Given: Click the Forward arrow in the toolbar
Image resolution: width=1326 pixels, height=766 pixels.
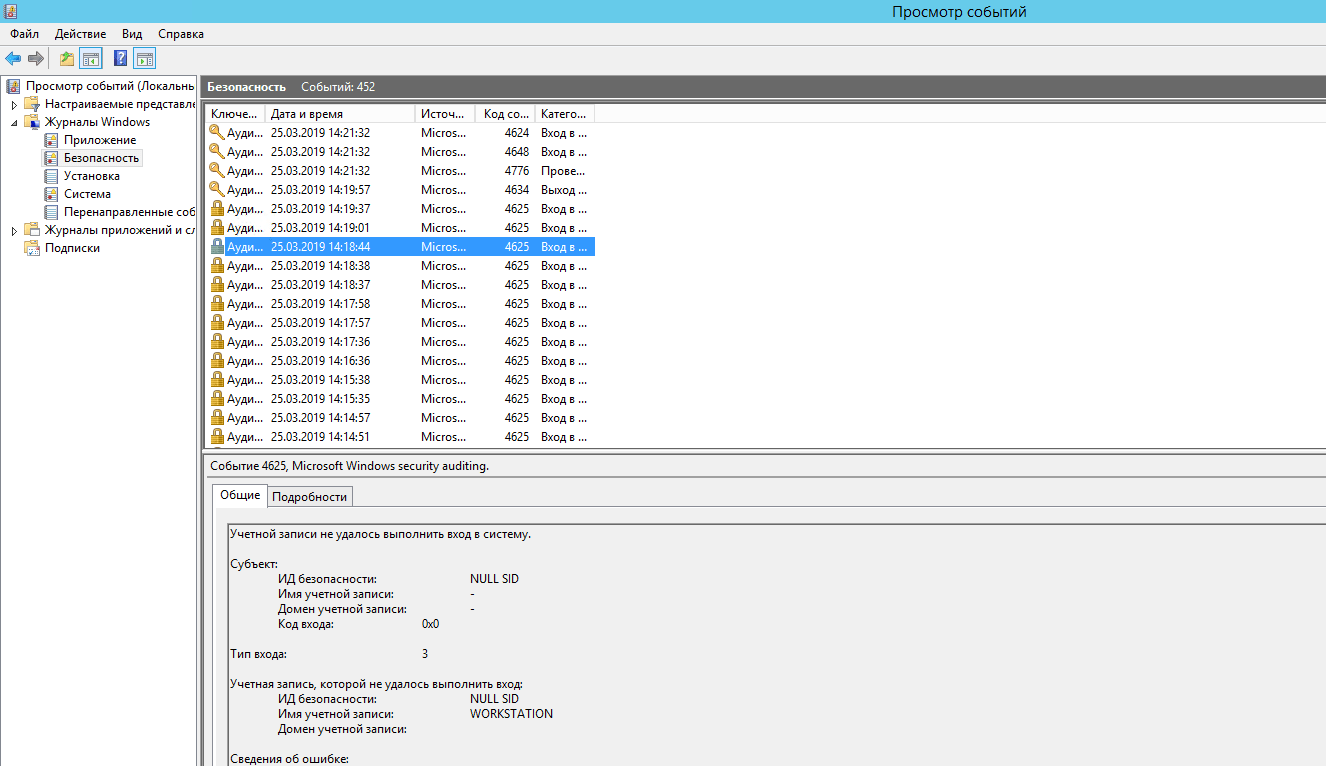Looking at the screenshot, I should (36, 58).
